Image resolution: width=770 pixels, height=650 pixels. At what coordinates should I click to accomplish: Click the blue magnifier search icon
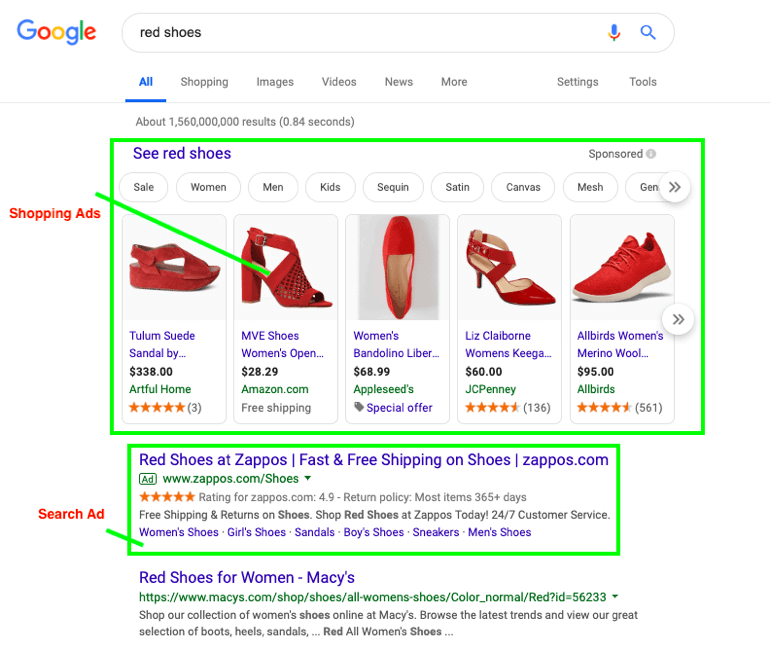[x=648, y=32]
